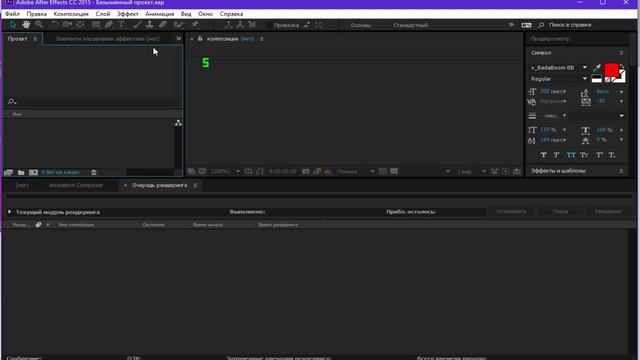The width and height of the screenshot is (640, 360).
Task: Click the Local Axis mode icon
Action: click(x=228, y=25)
